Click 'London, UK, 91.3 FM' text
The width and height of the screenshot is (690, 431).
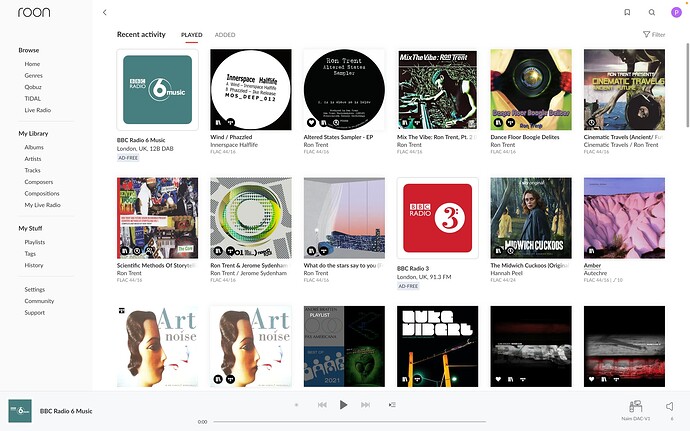[x=424, y=277]
